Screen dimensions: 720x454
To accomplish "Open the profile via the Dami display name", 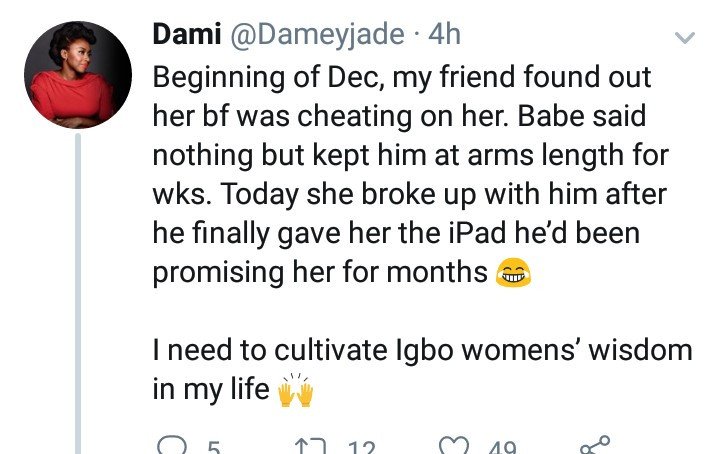I will coord(187,34).
